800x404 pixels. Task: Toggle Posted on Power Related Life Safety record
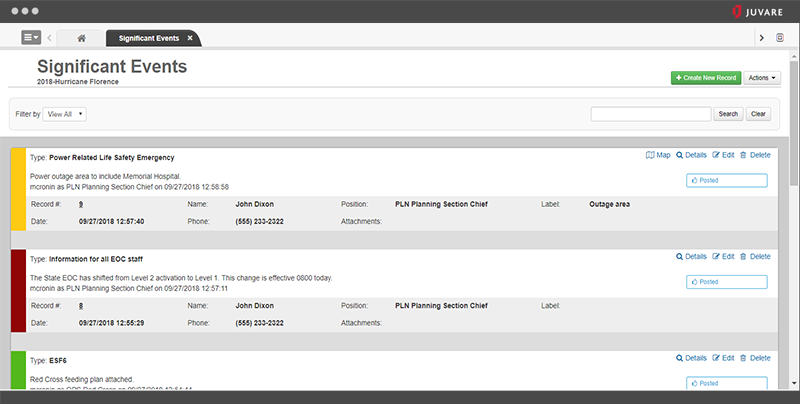[728, 181]
